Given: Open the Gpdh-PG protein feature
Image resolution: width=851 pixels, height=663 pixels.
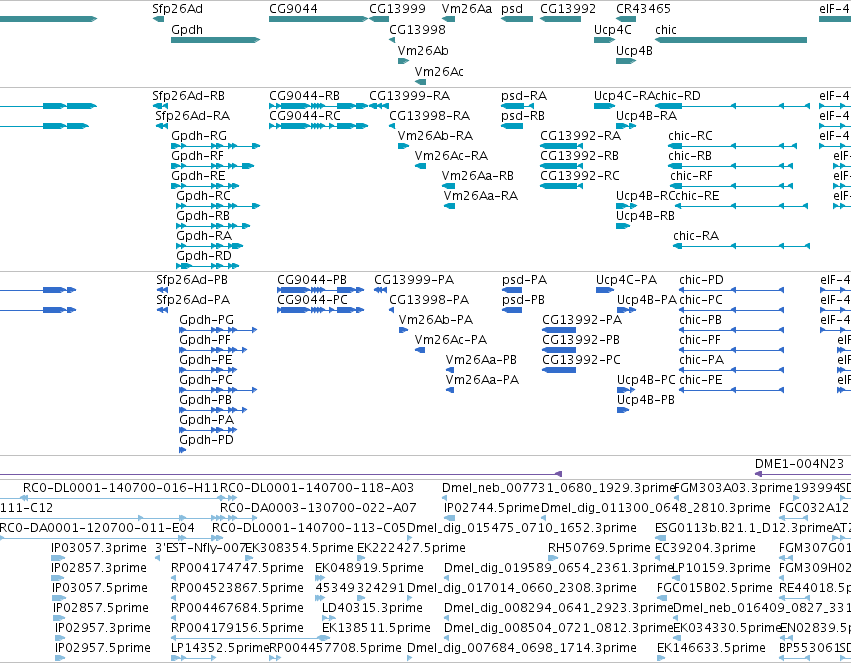Looking at the screenshot, I should (x=218, y=330).
